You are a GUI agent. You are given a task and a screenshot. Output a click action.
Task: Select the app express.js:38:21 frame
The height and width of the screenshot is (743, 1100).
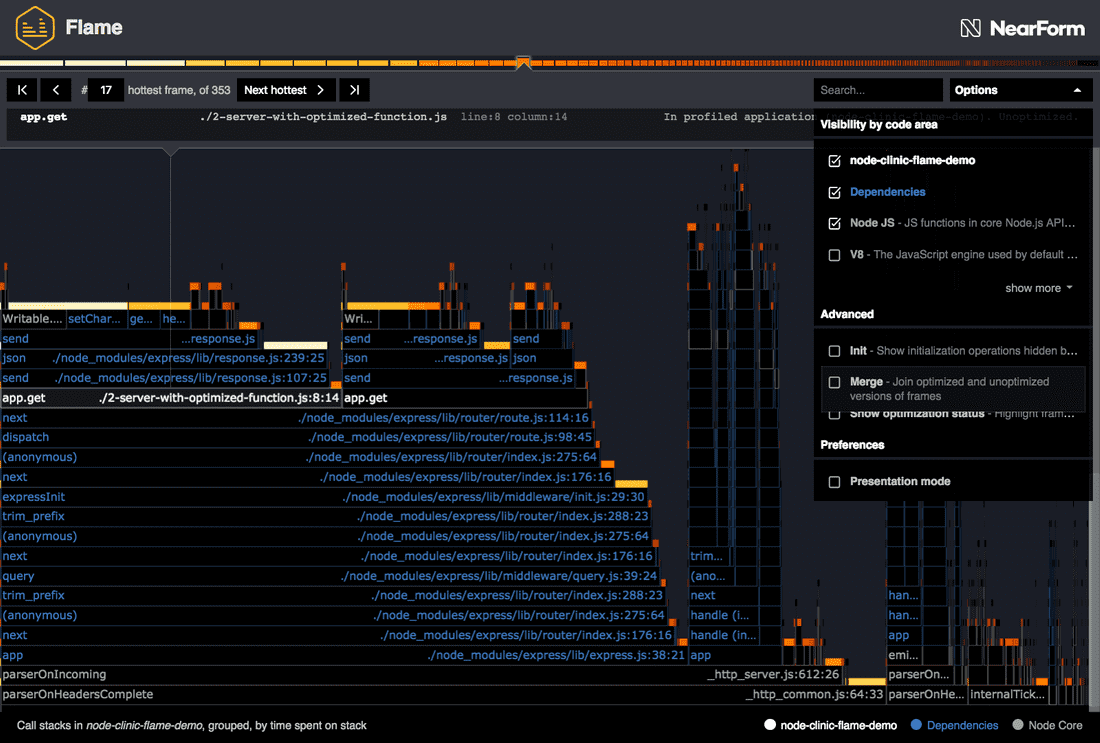pyautogui.click(x=344, y=655)
